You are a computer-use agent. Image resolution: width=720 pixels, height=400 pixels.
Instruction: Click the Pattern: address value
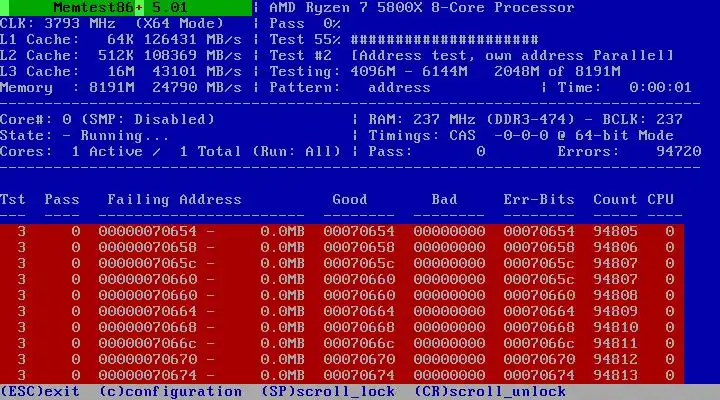point(399,87)
